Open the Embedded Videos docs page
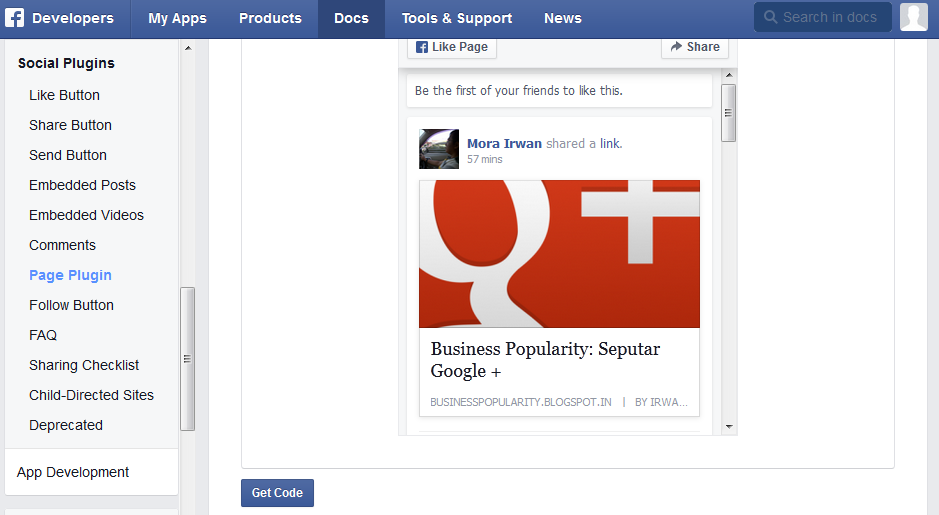This screenshot has height=515, width=939. tap(86, 215)
